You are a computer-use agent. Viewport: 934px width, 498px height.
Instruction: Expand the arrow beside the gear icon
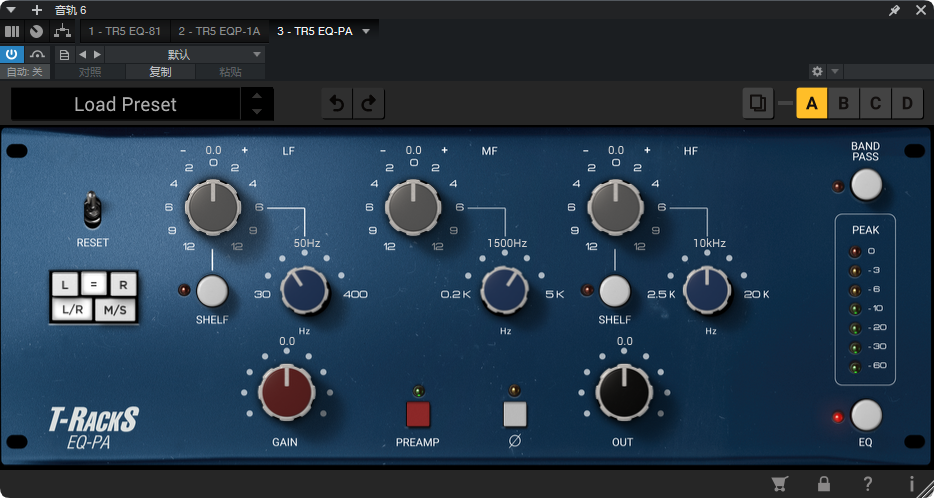pyautogui.click(x=835, y=71)
